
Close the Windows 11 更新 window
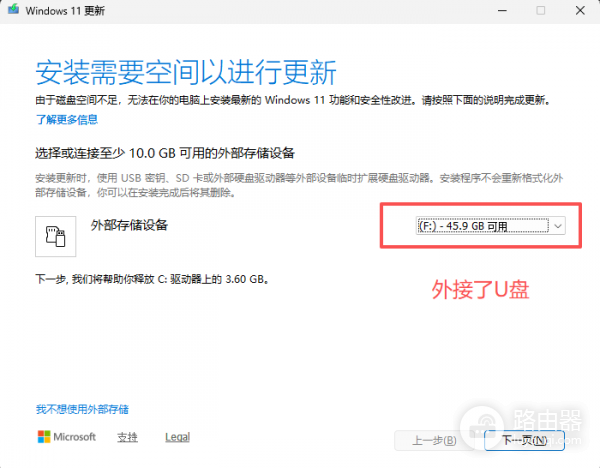[580, 10]
